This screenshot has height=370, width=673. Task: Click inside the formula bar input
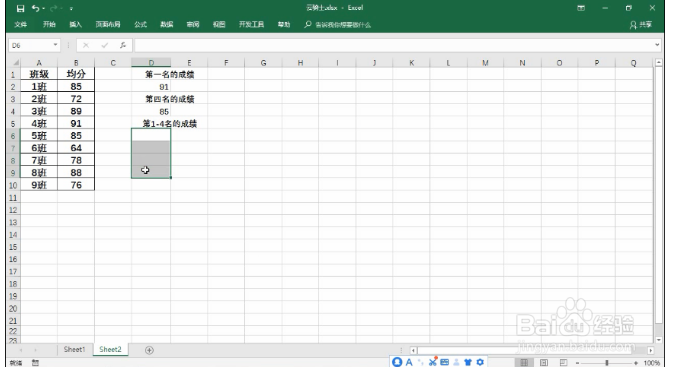point(394,45)
